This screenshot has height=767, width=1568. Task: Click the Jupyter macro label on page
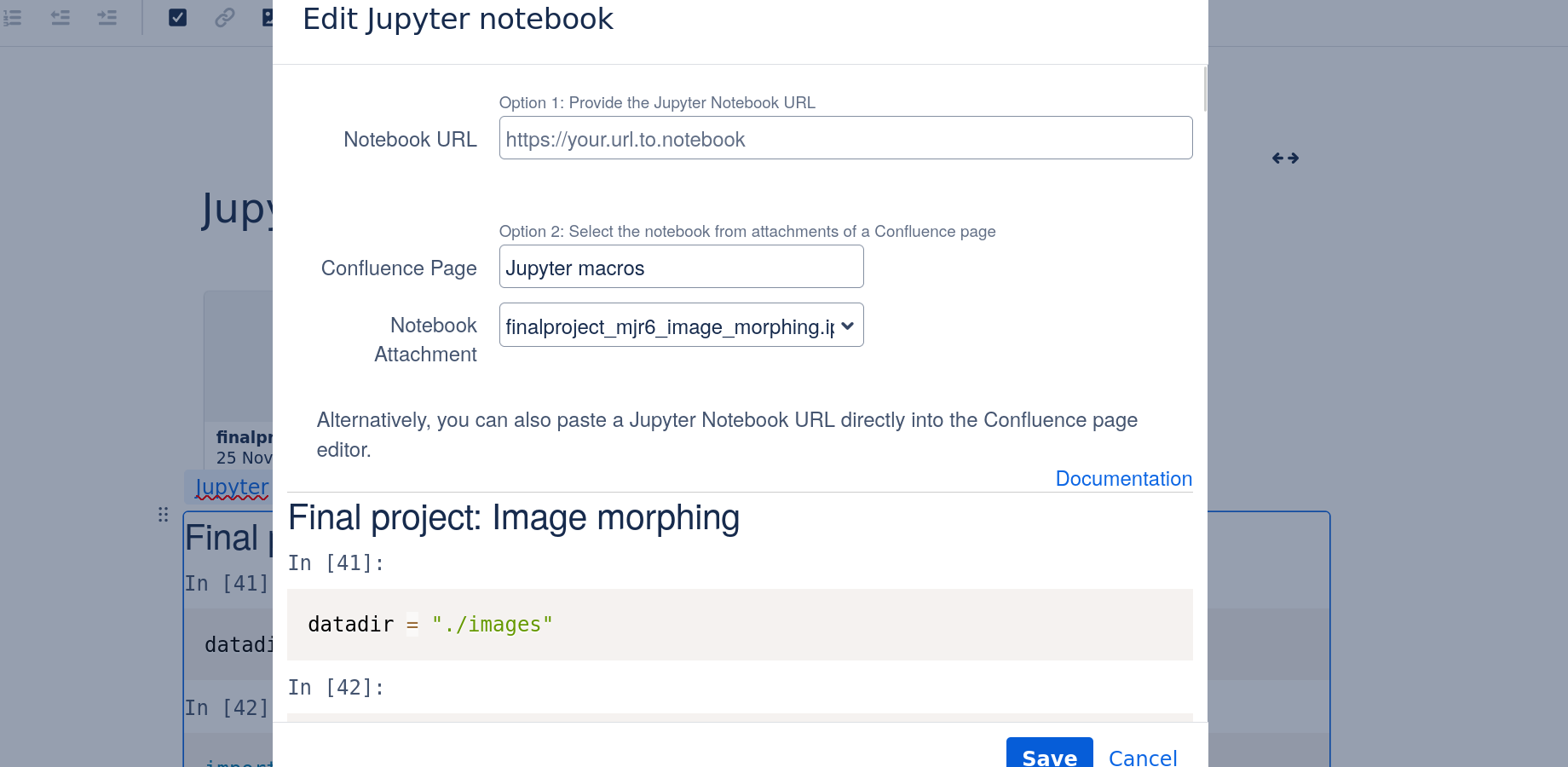click(231, 487)
